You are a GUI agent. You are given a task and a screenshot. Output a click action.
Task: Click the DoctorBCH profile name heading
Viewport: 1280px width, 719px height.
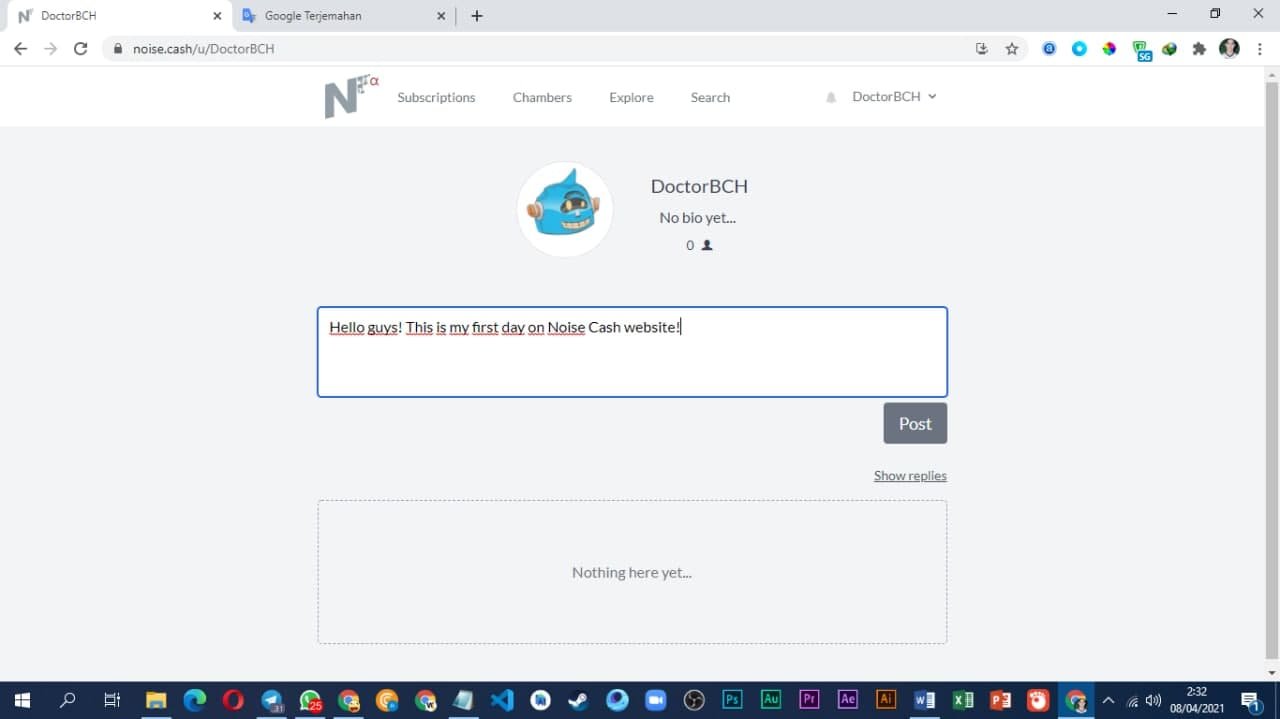click(x=699, y=186)
